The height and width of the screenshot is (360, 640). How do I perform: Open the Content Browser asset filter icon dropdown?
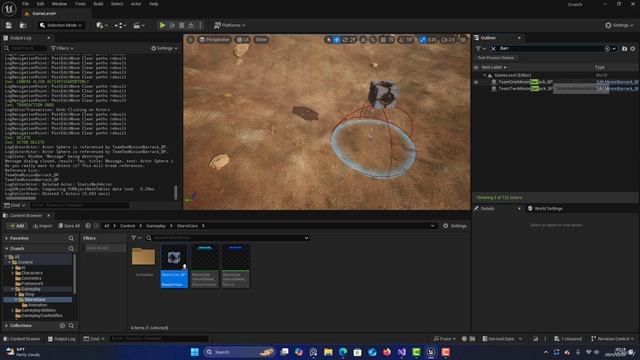[136, 238]
